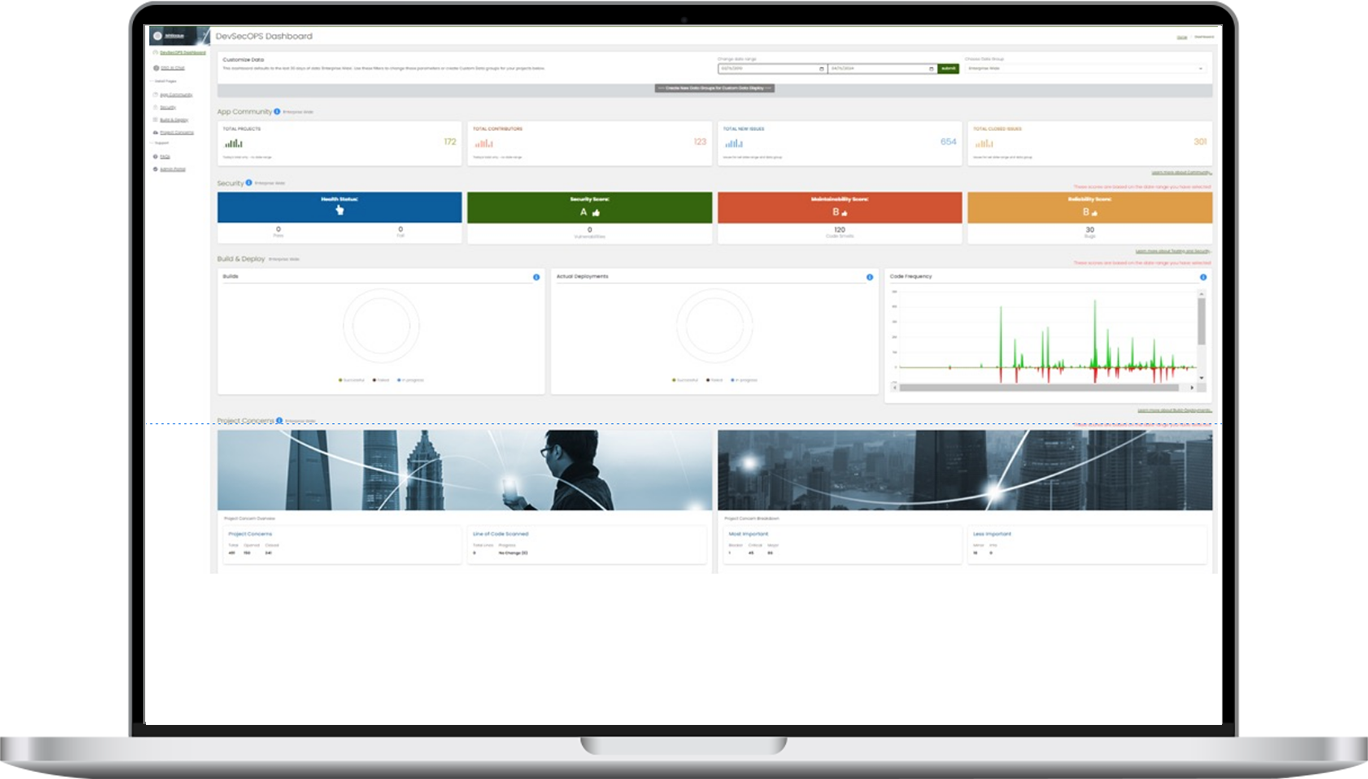The width and height of the screenshot is (1368, 779).
Task: Open the FAQs sidebar link
Action: 165,157
